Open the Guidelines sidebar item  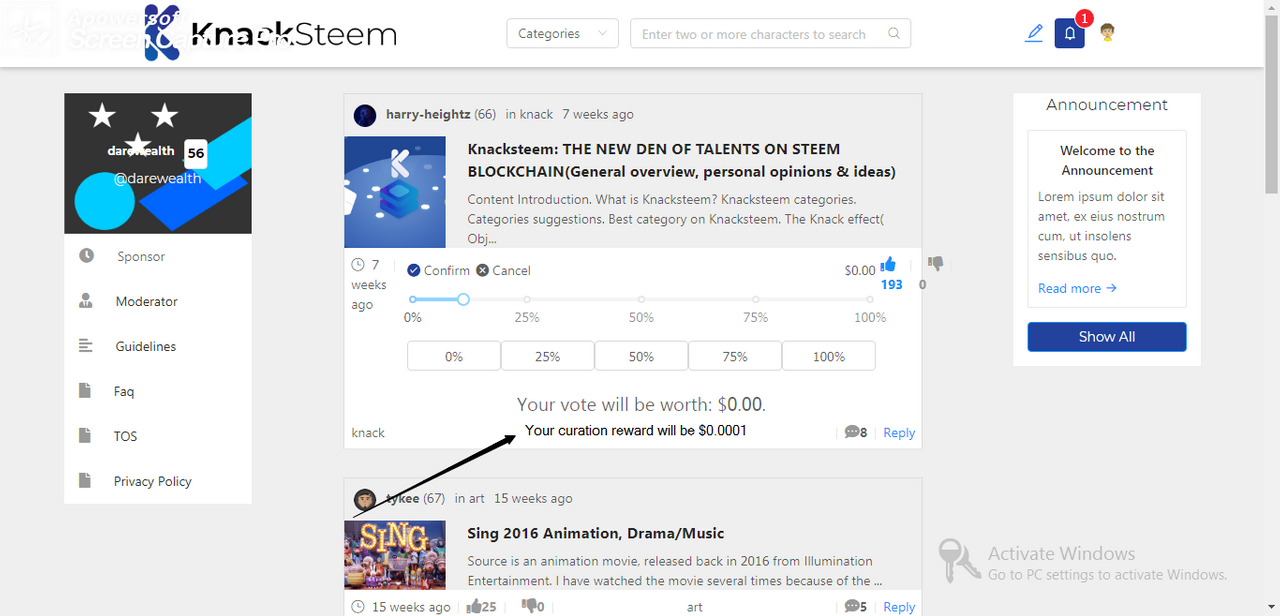[145, 346]
